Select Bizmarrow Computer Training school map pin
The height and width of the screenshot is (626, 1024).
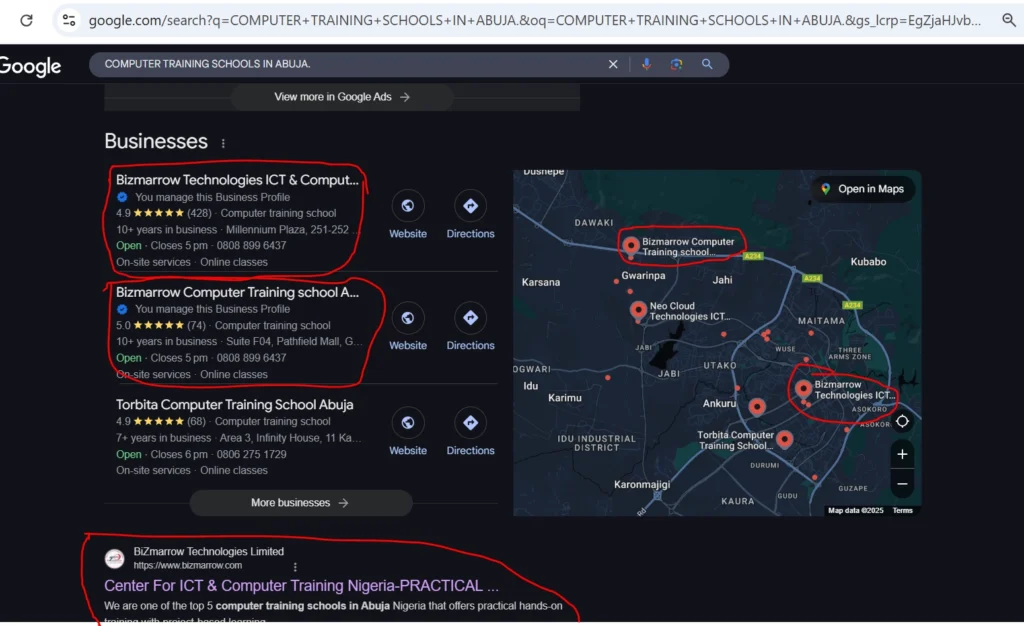[x=631, y=246]
